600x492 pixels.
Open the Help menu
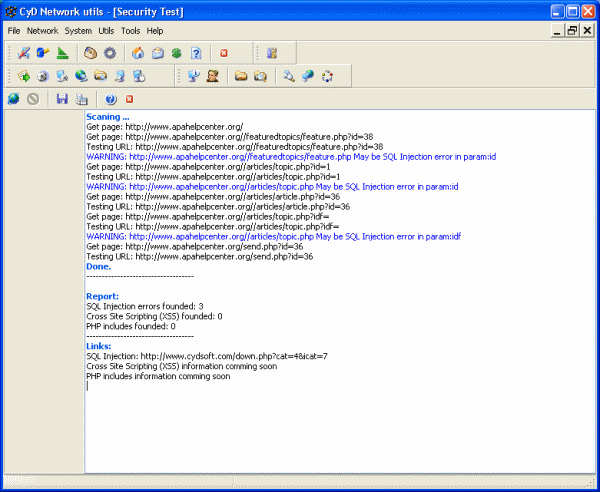(x=155, y=31)
